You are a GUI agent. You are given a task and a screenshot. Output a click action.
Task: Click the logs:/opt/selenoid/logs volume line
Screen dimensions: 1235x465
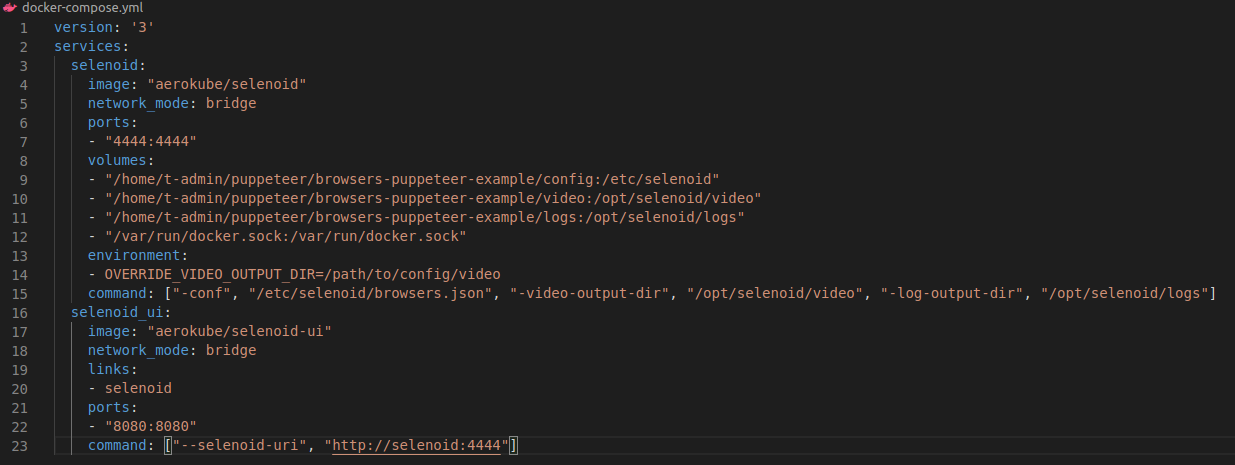pos(425,217)
